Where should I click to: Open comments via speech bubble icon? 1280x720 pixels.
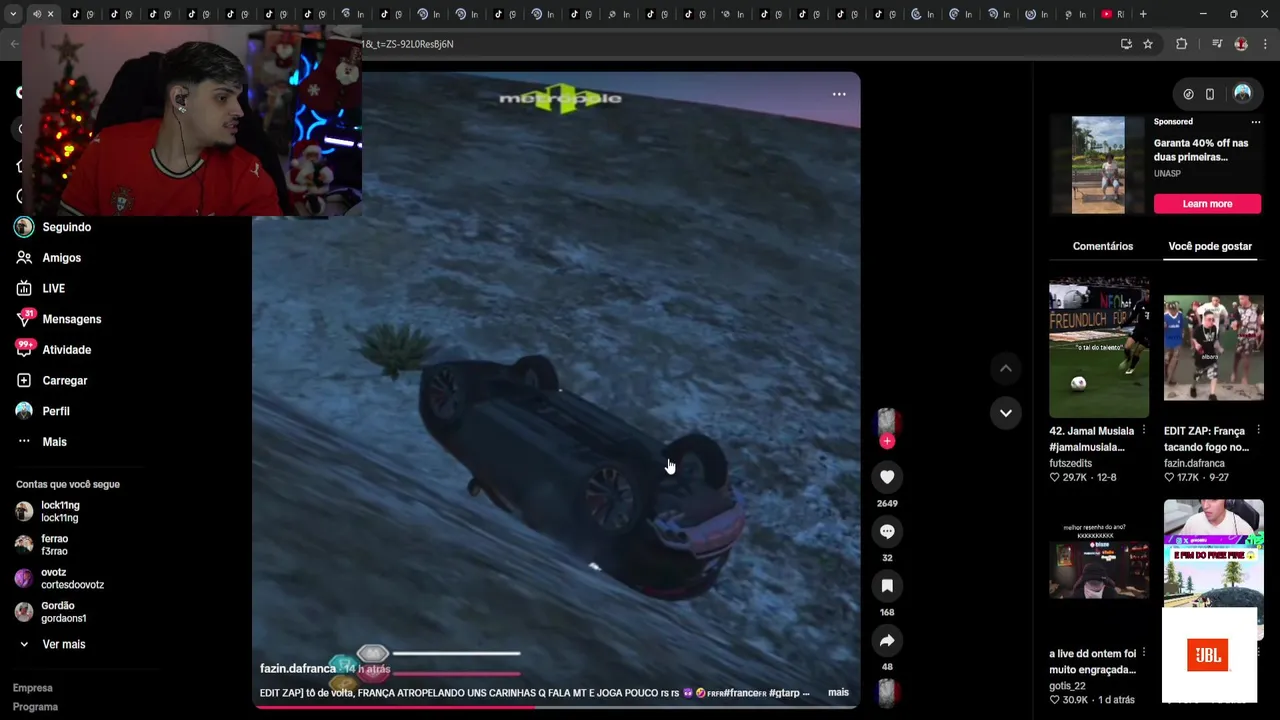tap(887, 531)
